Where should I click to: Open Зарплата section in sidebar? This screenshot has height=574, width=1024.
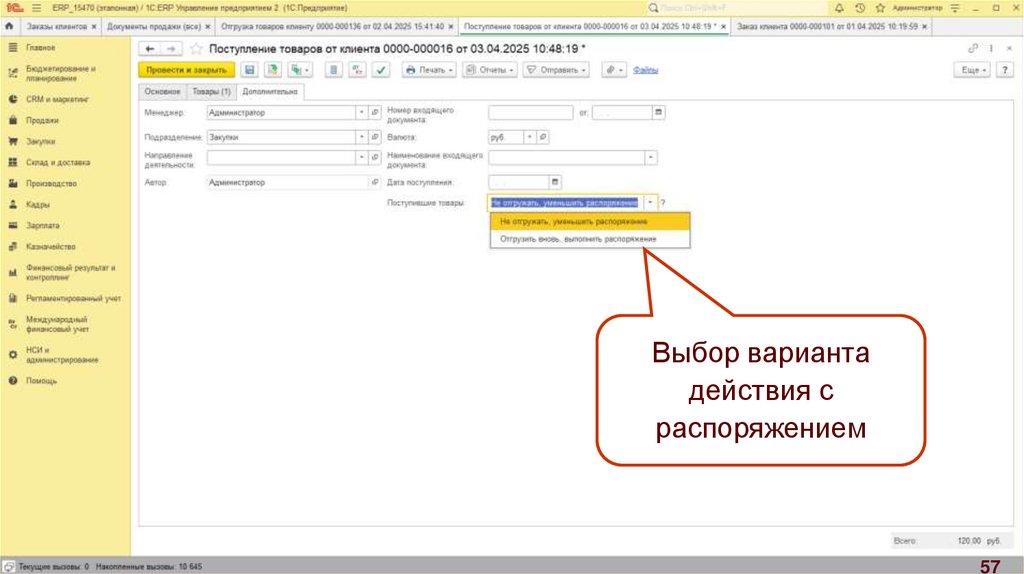coord(42,225)
